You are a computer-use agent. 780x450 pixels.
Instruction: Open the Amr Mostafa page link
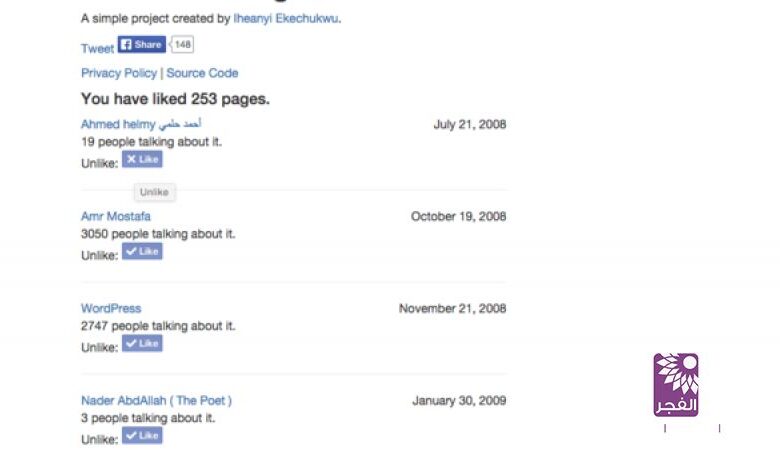point(116,216)
